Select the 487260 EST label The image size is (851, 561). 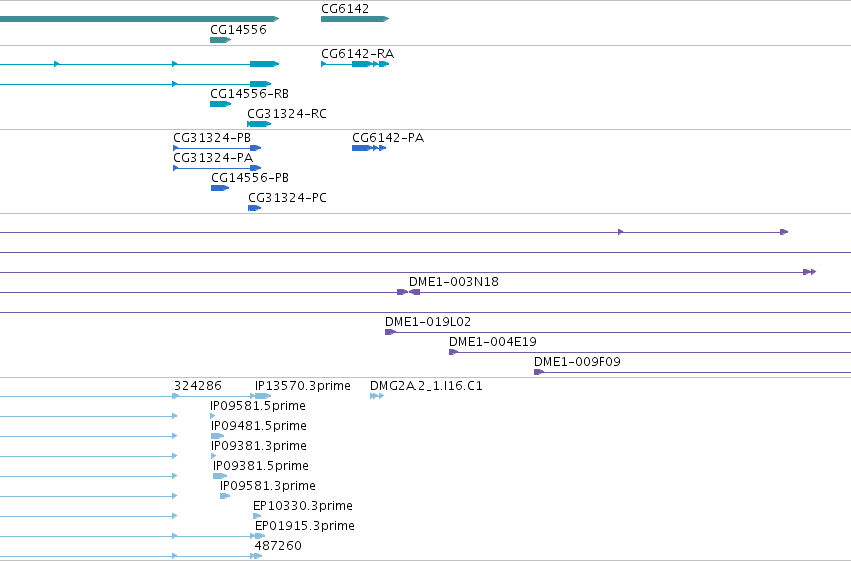point(278,546)
